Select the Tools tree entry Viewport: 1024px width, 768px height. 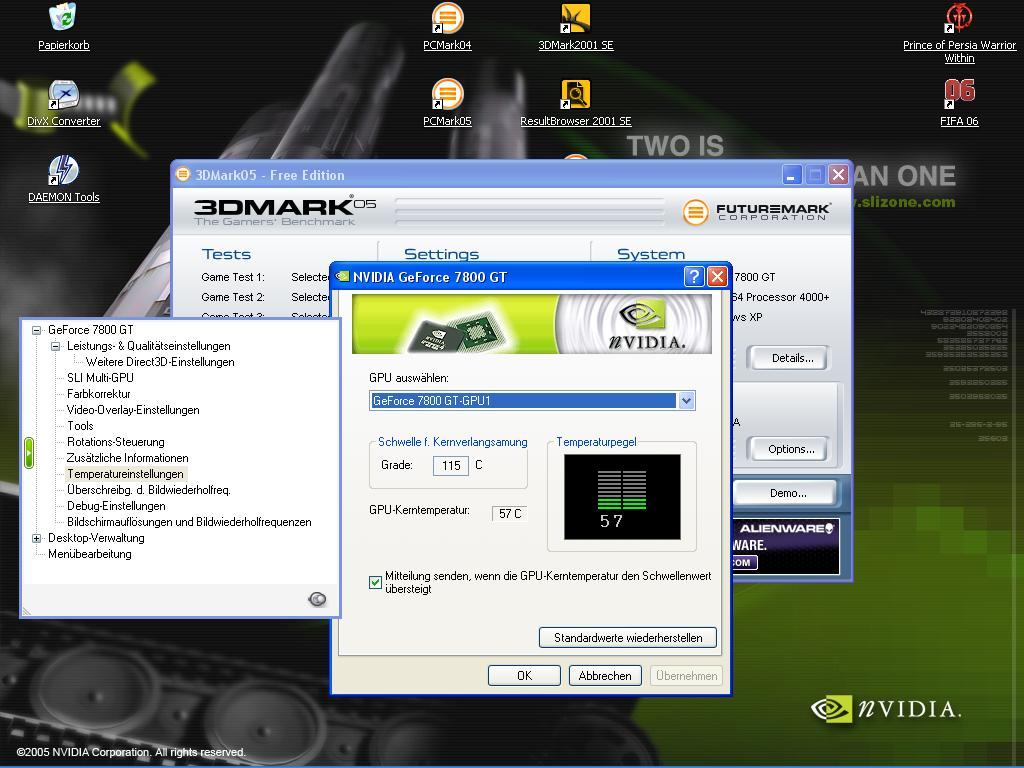coord(80,426)
